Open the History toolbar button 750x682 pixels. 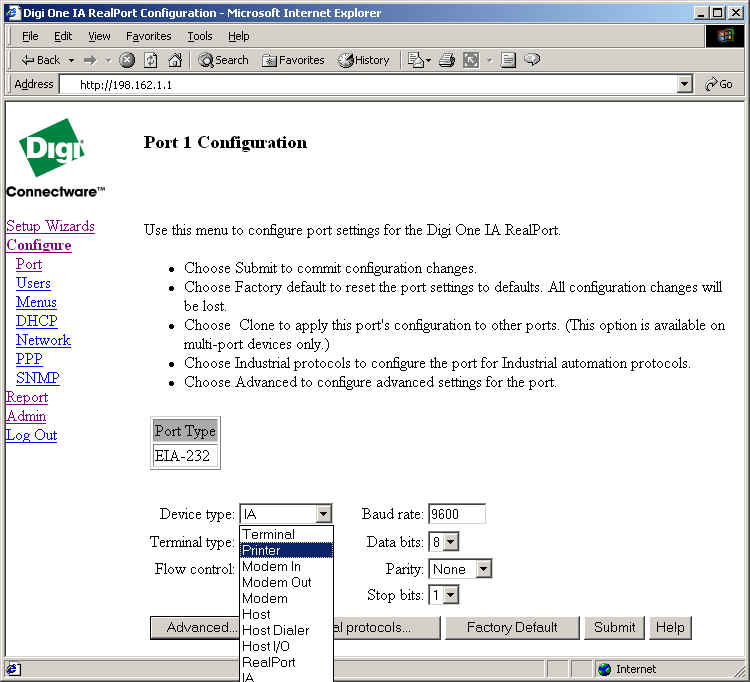click(x=364, y=60)
